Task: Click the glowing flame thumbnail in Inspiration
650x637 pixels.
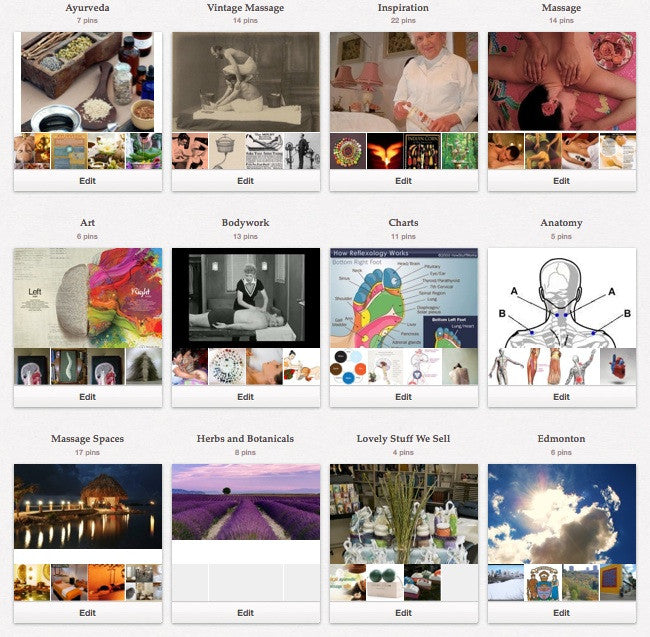Action: click(385, 150)
